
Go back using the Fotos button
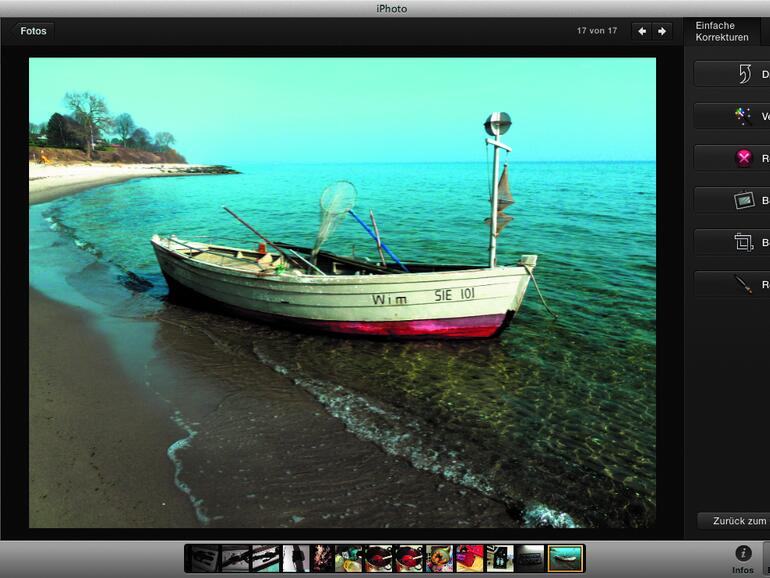[x=32, y=31]
